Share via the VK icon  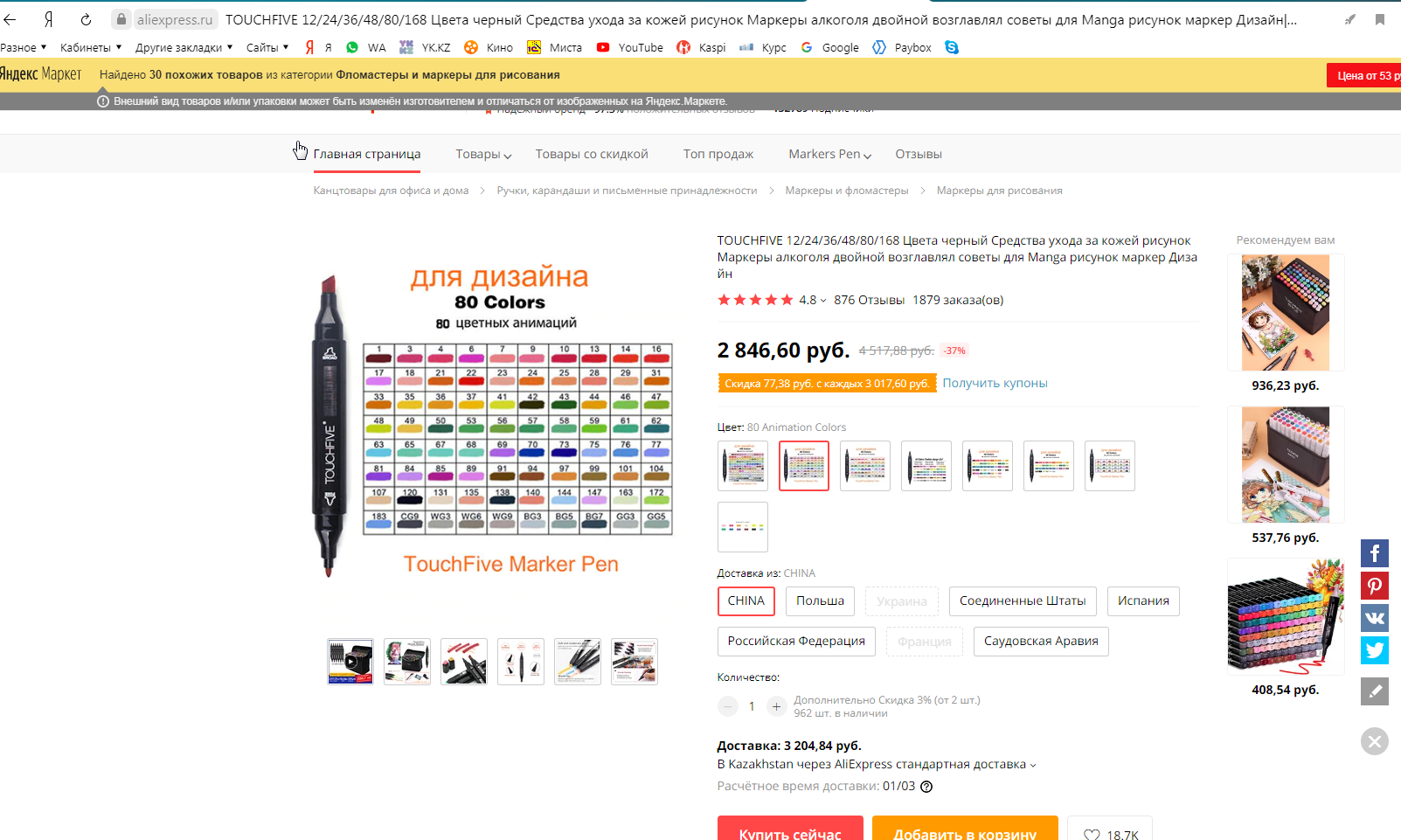(1375, 618)
